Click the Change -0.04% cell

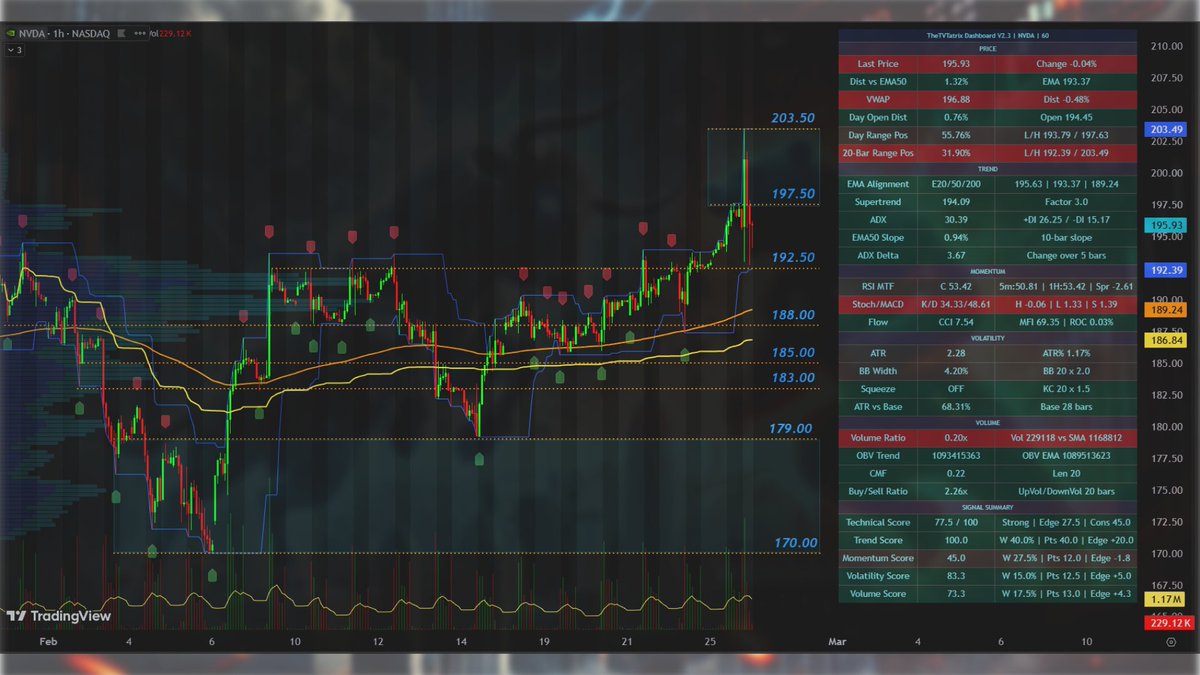1064,63
